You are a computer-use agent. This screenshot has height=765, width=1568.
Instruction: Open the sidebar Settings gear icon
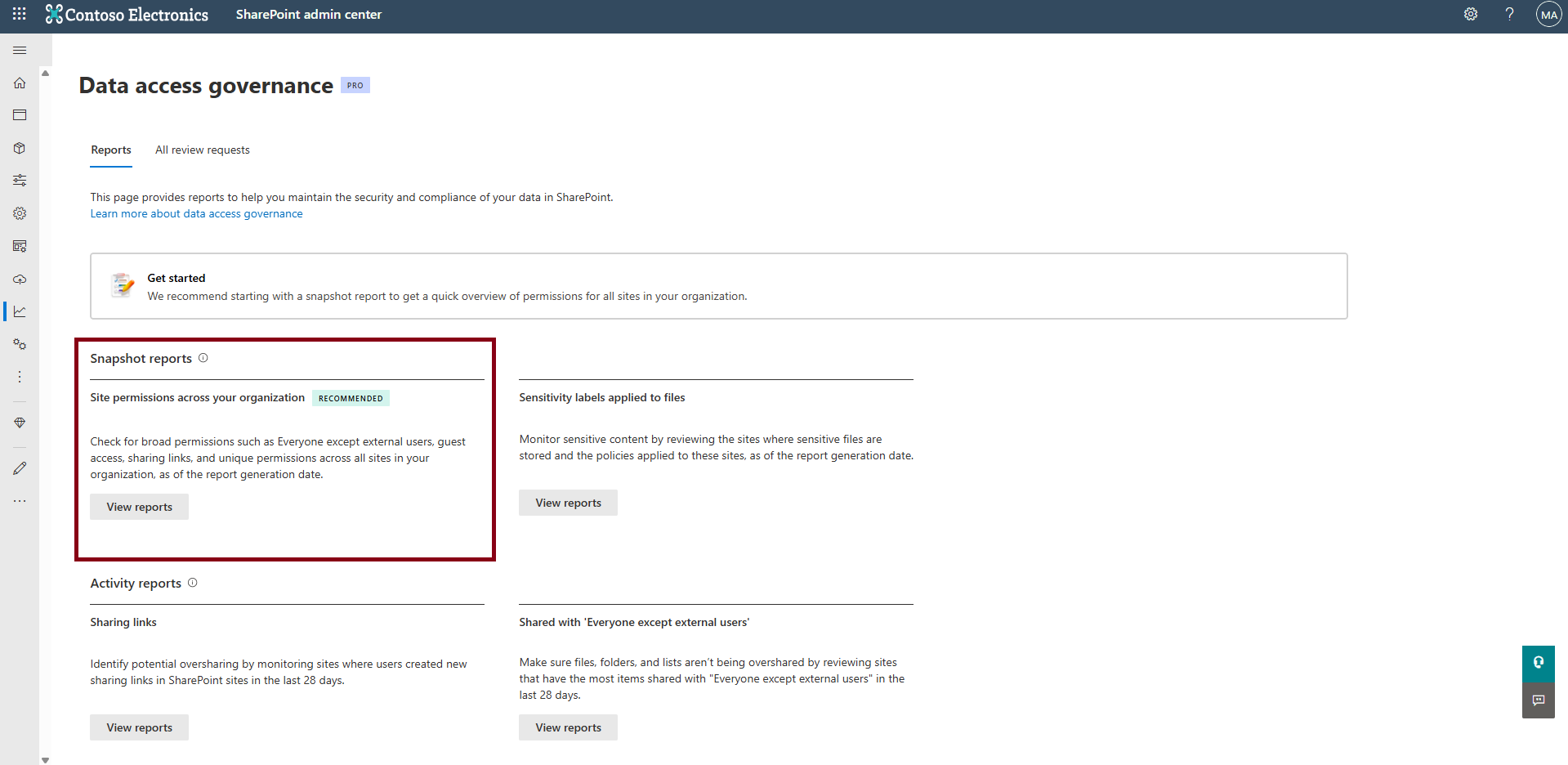(x=20, y=213)
